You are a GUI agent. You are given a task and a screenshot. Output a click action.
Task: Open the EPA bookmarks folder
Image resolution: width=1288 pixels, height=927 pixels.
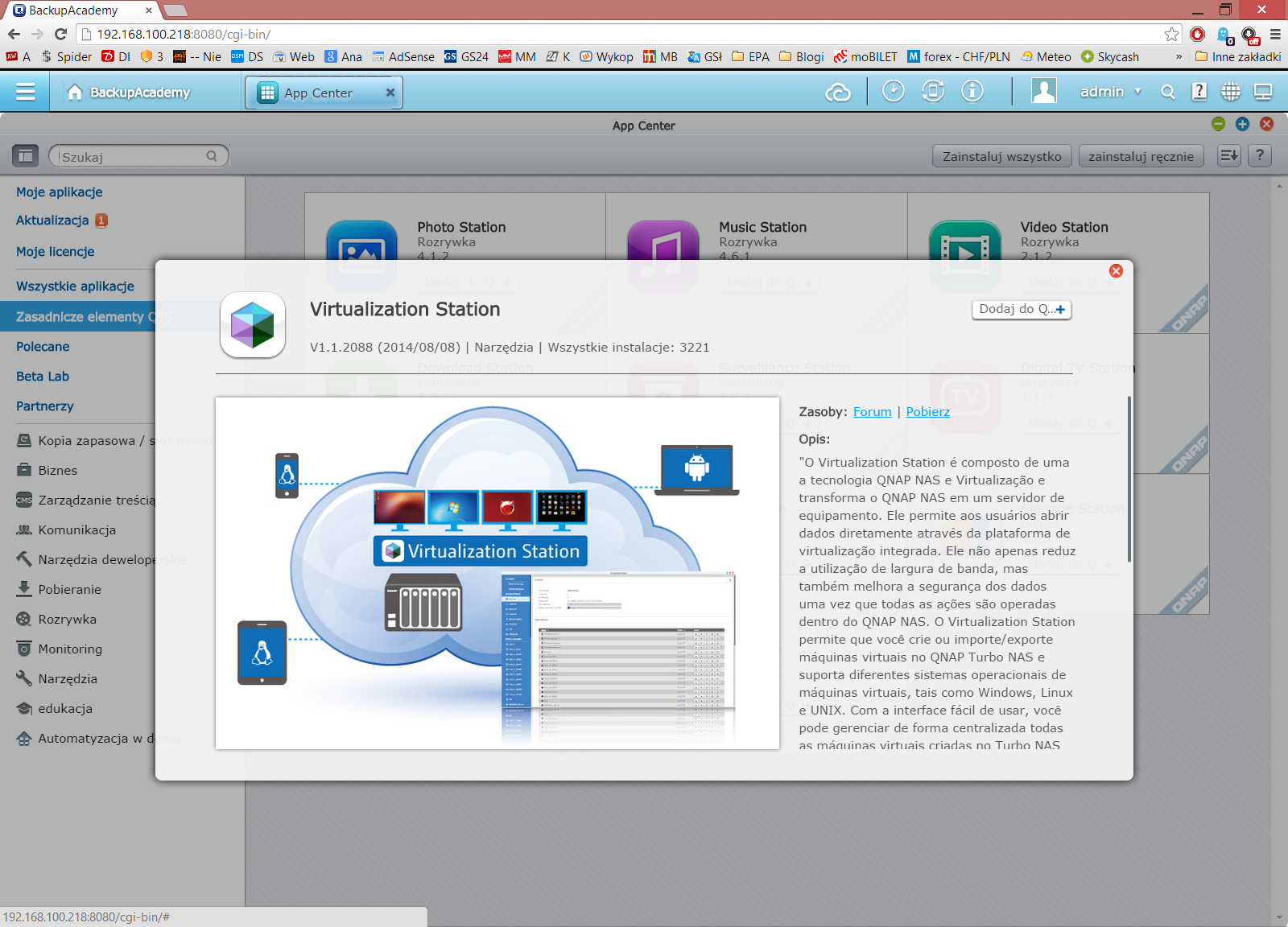pos(750,56)
